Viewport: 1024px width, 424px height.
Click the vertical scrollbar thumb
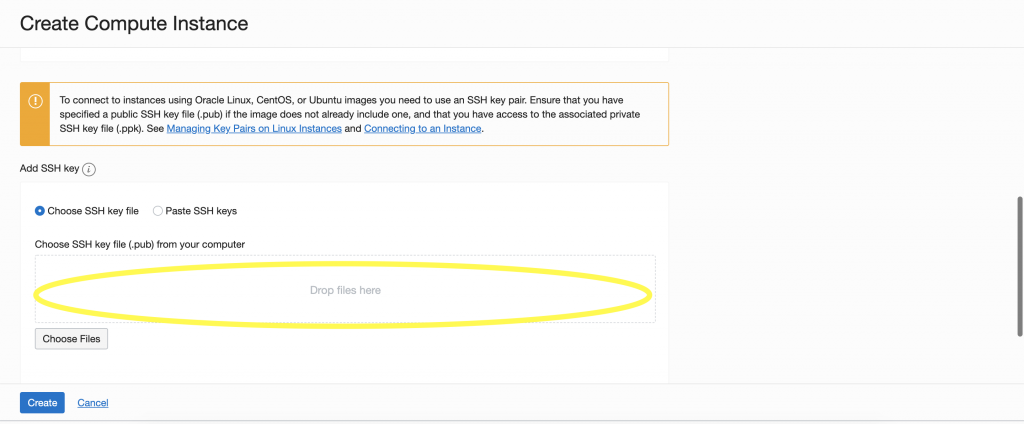pyautogui.click(x=1019, y=267)
